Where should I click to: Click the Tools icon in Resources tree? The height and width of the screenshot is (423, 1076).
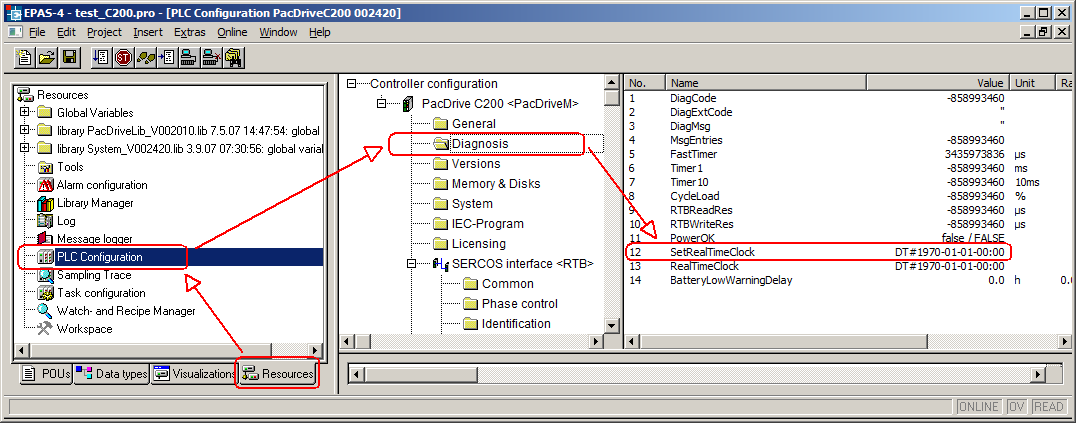point(46,167)
